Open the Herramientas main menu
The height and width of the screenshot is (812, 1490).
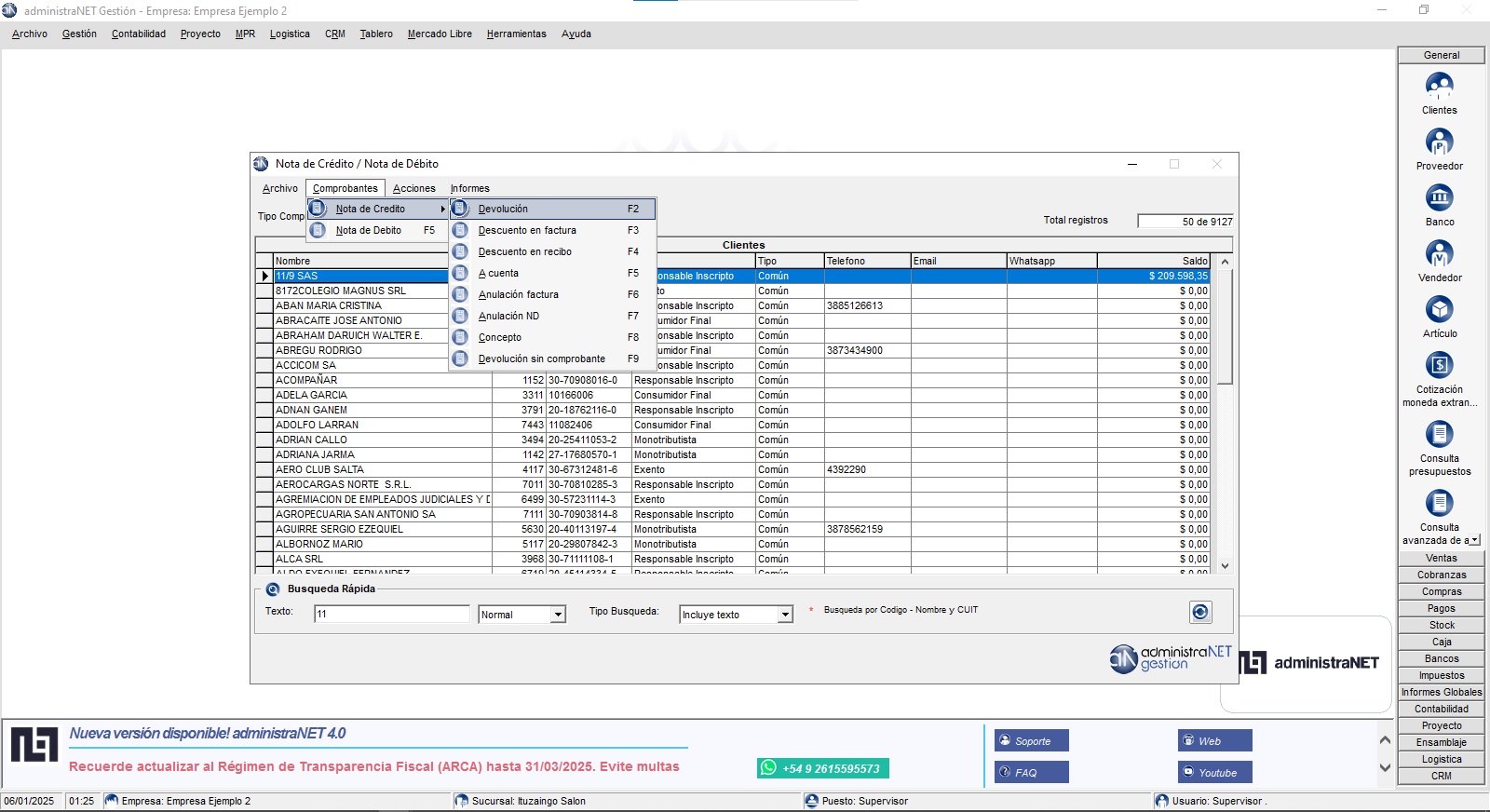click(x=516, y=34)
